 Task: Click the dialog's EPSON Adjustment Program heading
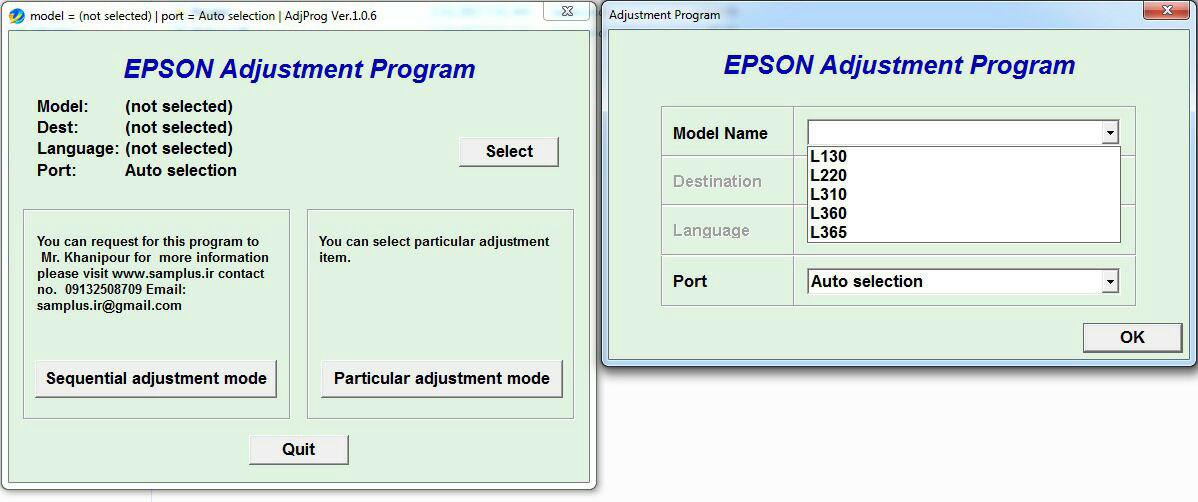899,65
